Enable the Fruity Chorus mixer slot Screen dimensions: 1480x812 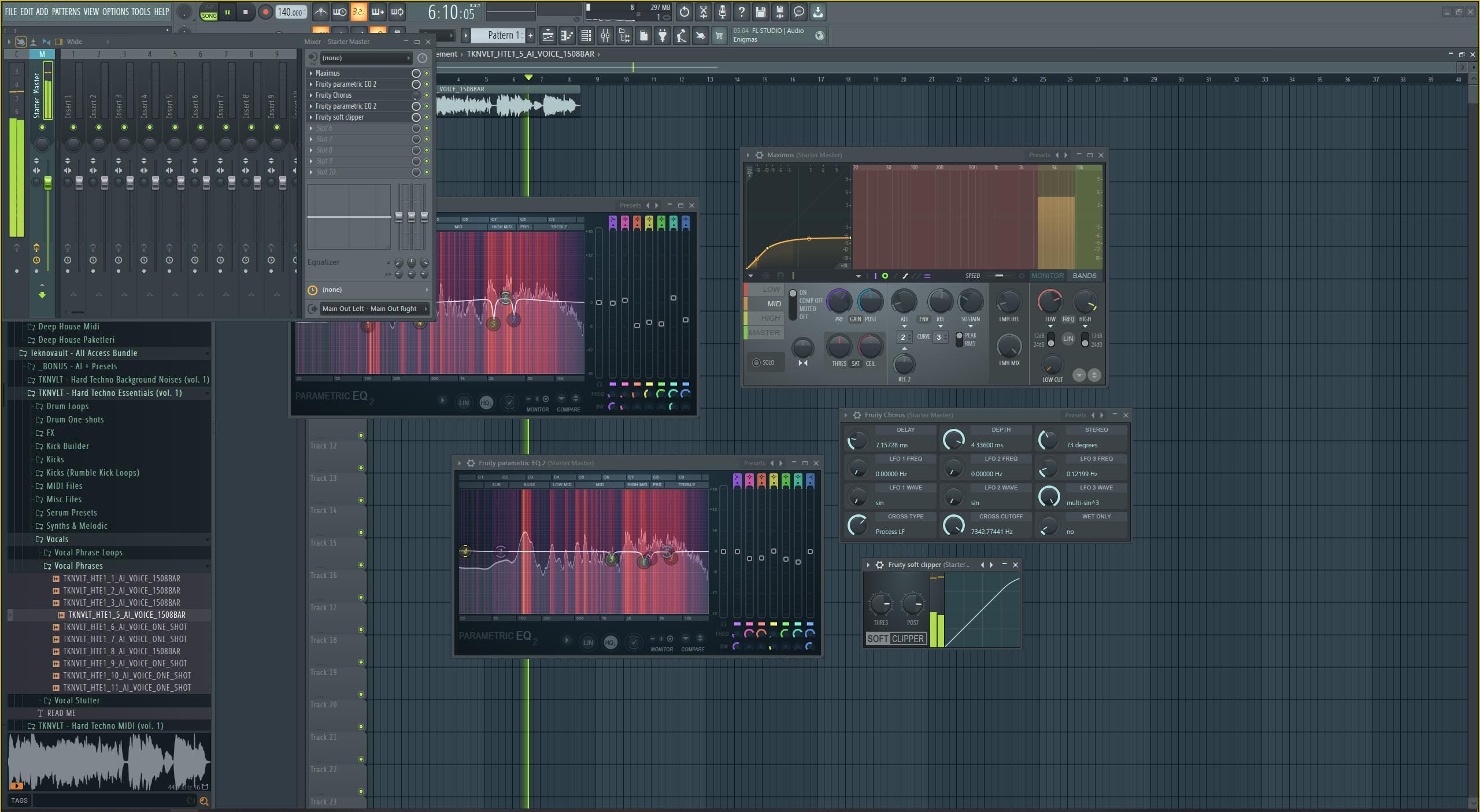point(427,95)
